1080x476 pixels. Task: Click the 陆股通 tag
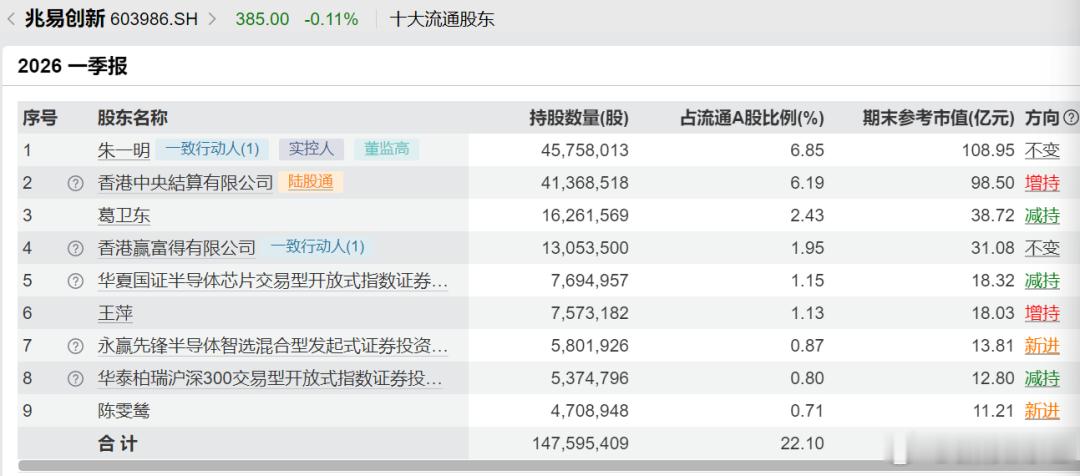point(311,183)
